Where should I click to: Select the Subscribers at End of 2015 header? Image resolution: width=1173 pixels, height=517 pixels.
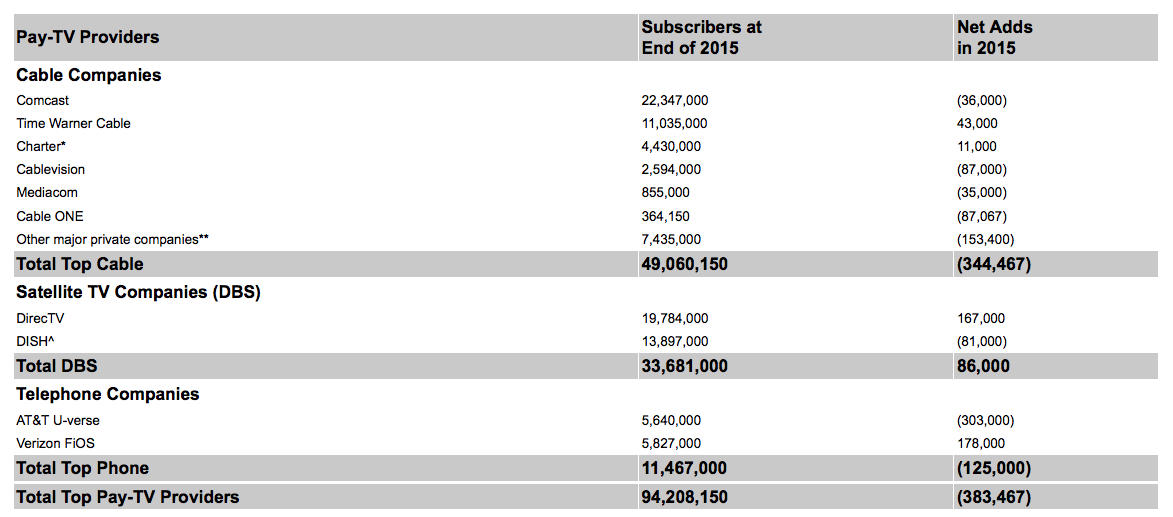click(701, 37)
